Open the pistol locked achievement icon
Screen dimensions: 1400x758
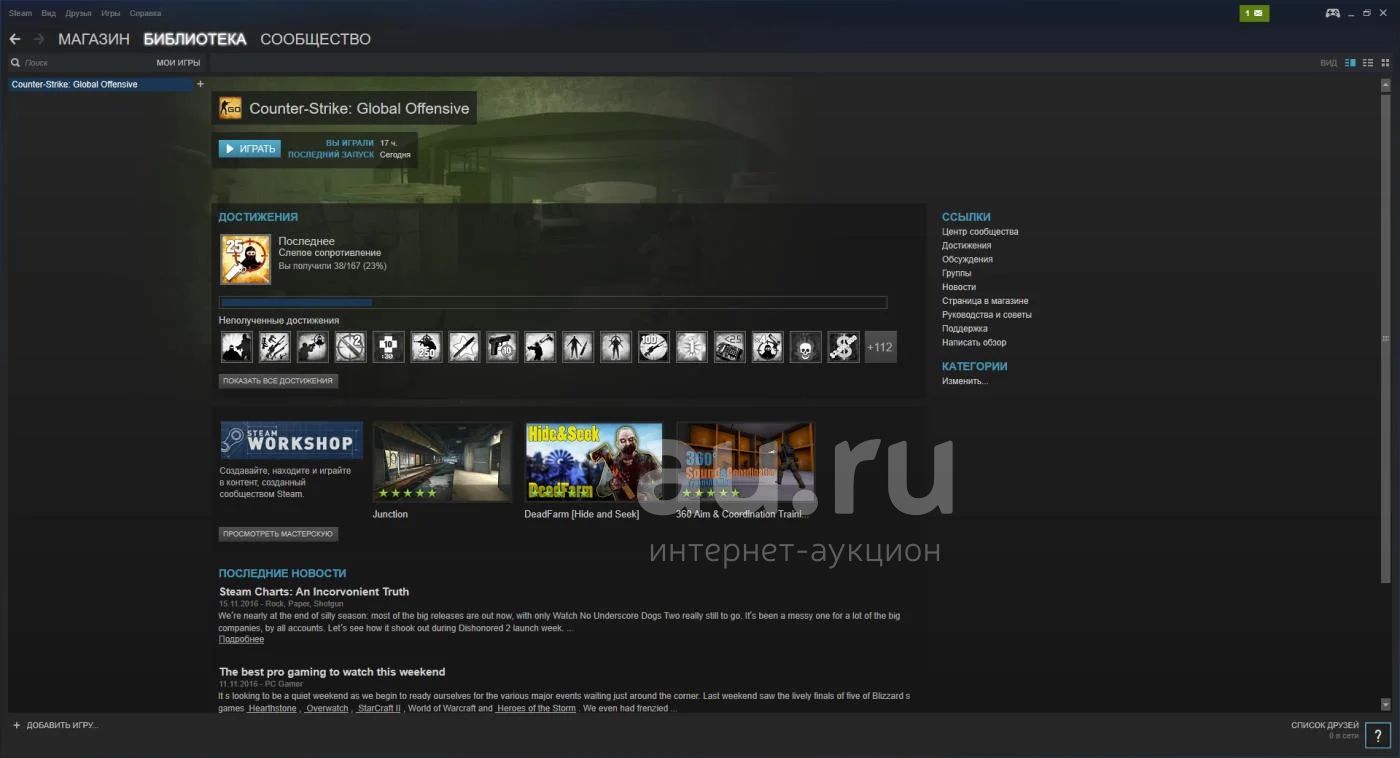(x=503, y=347)
